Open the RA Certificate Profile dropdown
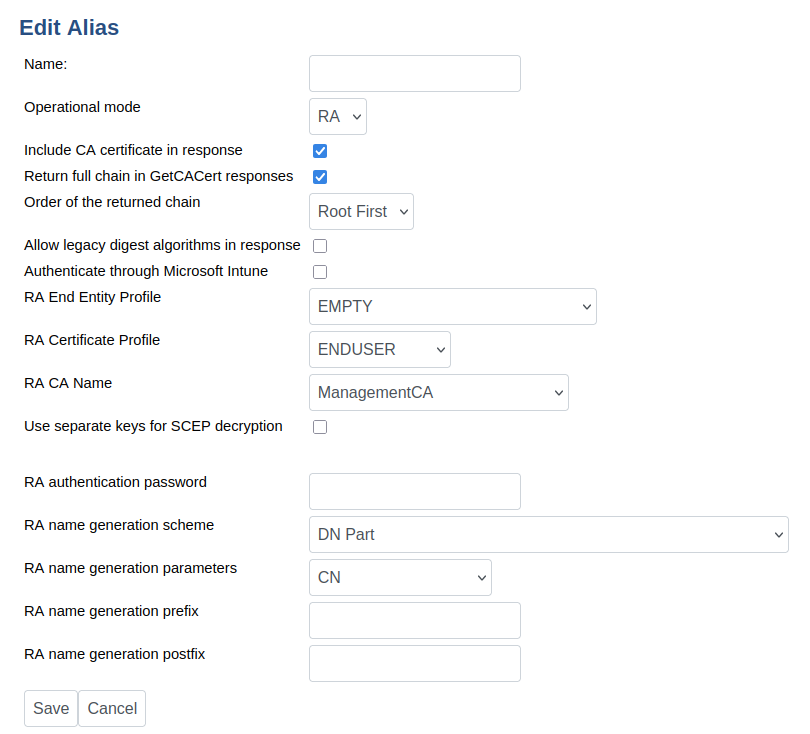810x734 pixels. (379, 349)
